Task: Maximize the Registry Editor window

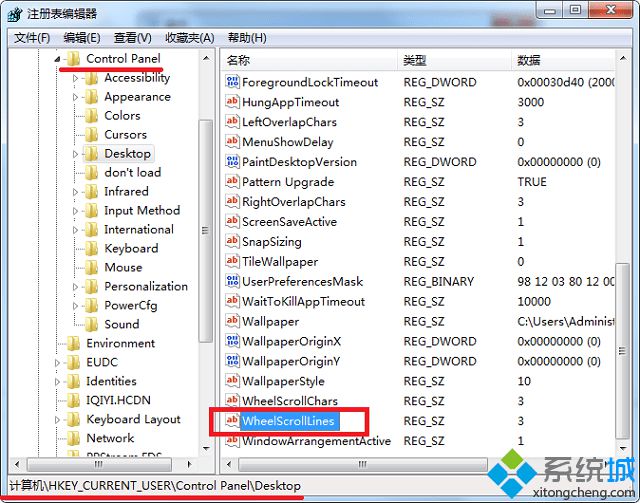Action: click(576, 10)
